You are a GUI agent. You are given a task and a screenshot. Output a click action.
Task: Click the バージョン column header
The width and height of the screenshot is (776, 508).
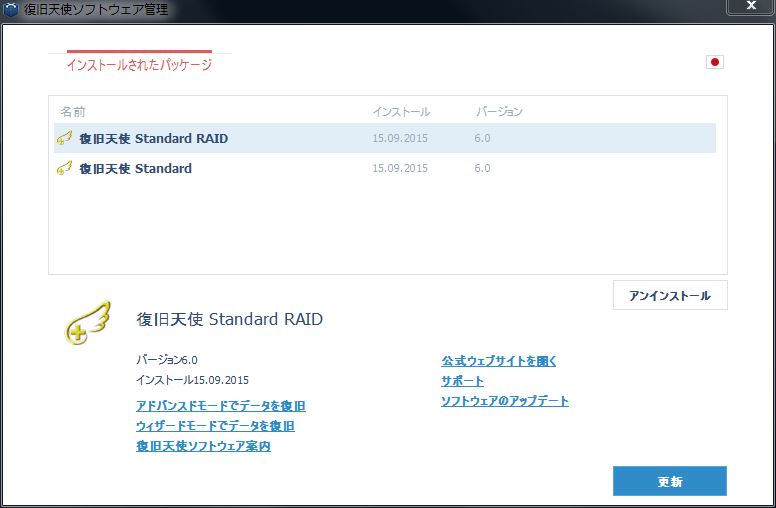pyautogui.click(x=499, y=112)
